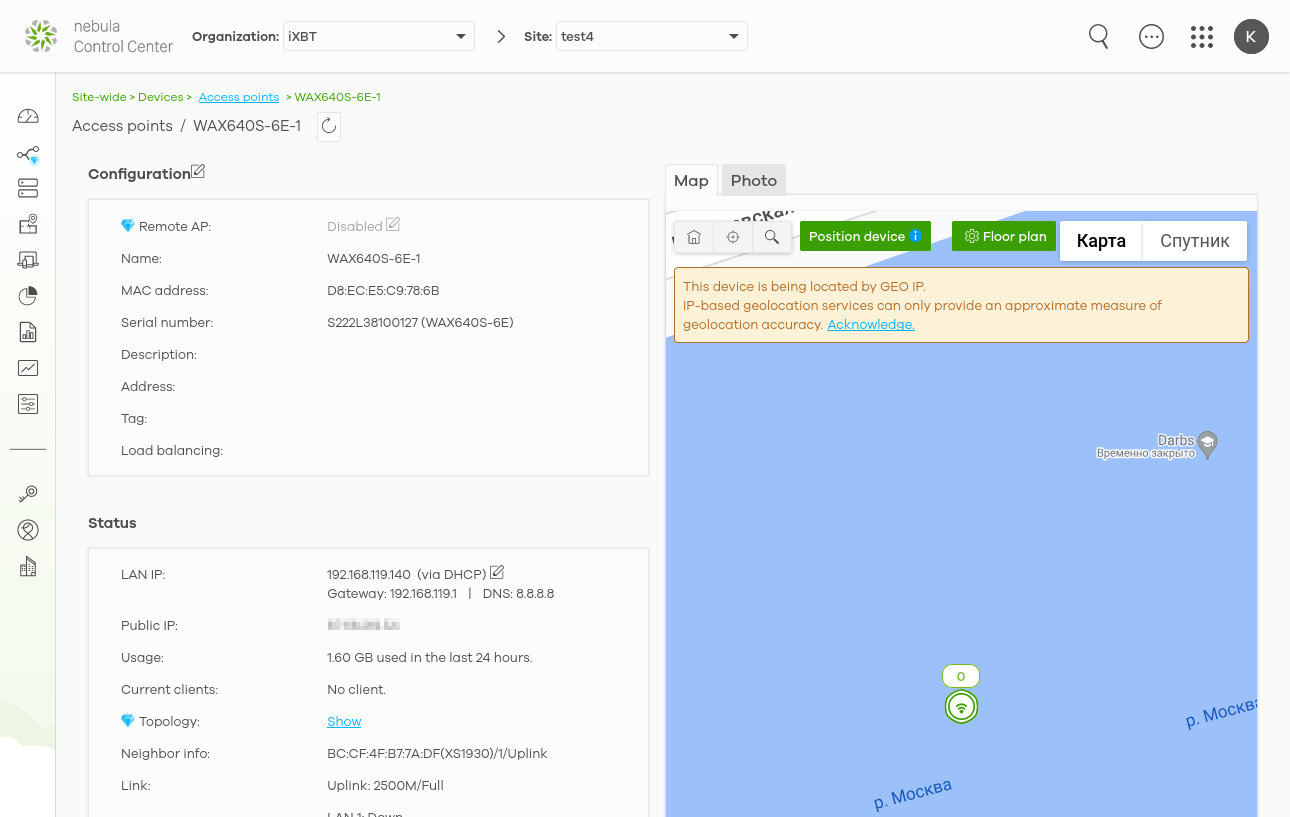Open the configuration sliders sidebar icon
The image size is (1290, 817).
28,404
